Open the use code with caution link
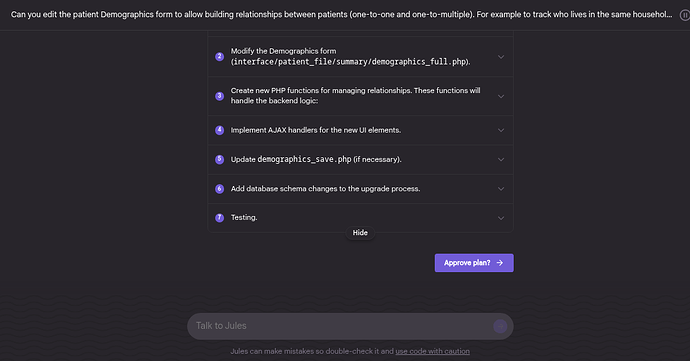Viewport: 690px width, 361px height. [x=432, y=351]
